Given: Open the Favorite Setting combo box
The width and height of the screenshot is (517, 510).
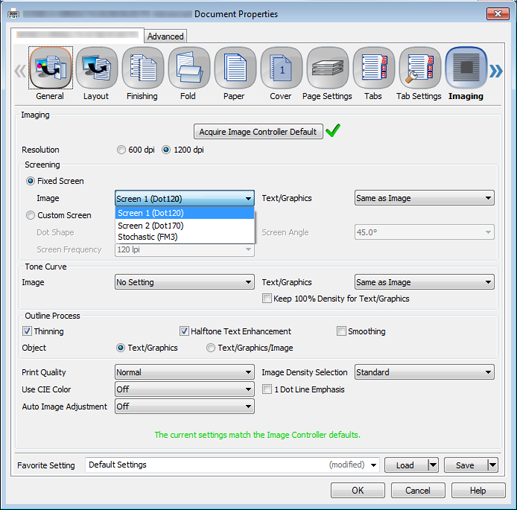Looking at the screenshot, I should tap(232, 465).
